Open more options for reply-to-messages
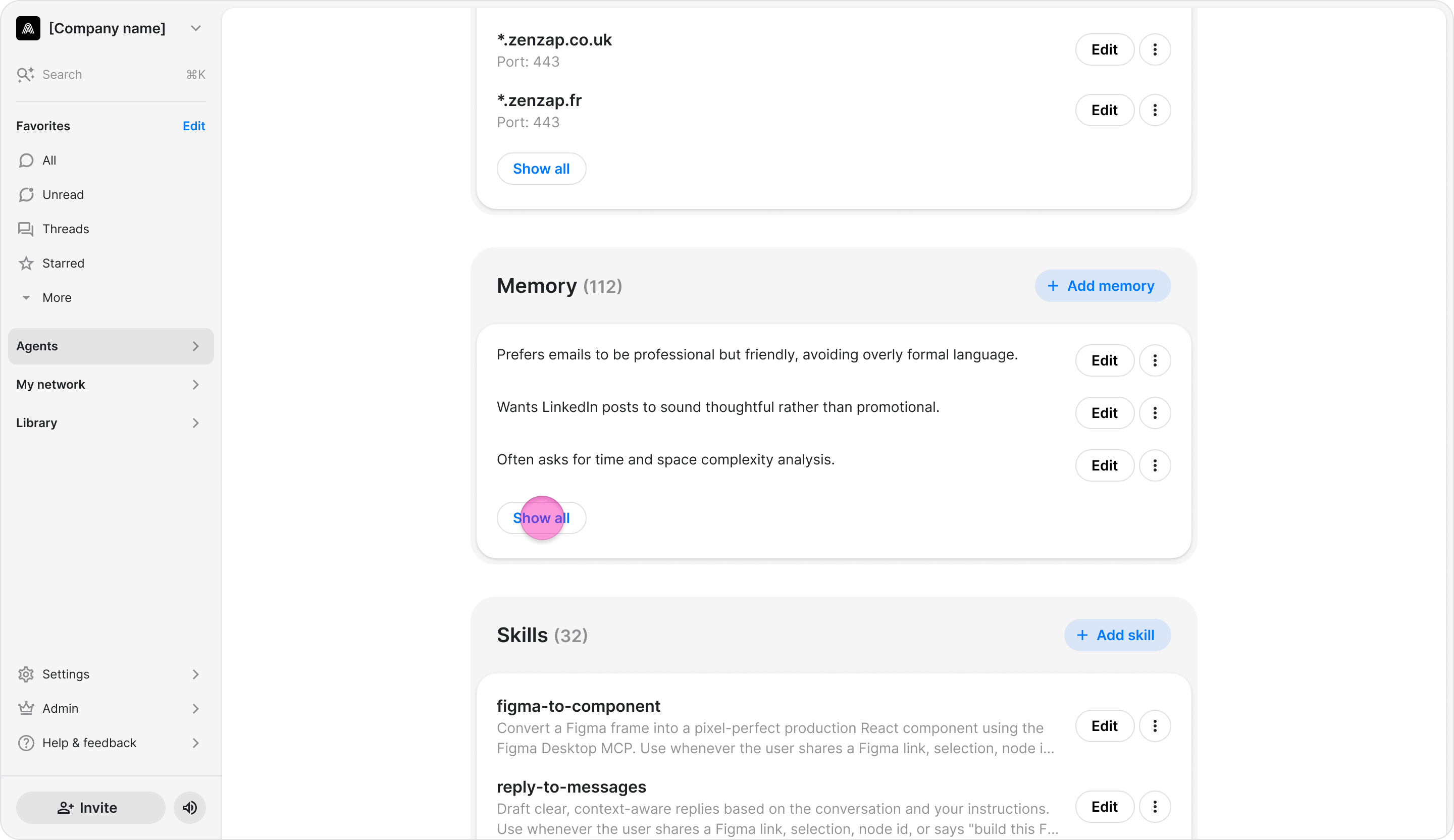Screen dimensions: 1454x840 (1155, 807)
